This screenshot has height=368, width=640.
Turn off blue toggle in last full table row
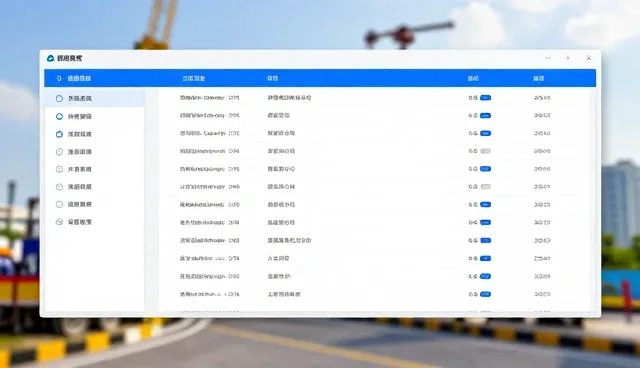tap(485, 294)
